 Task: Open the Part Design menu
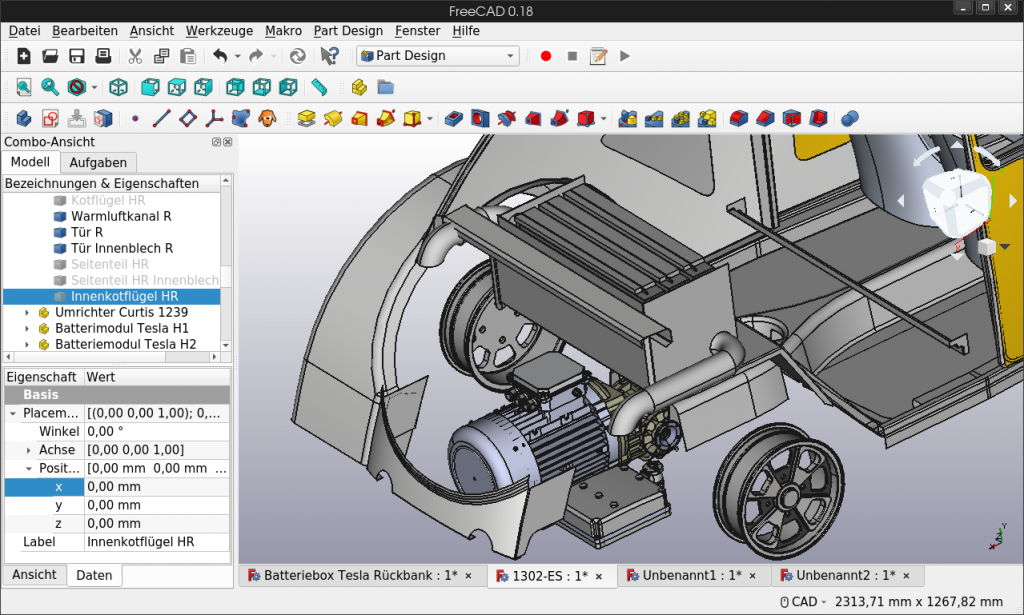(348, 31)
